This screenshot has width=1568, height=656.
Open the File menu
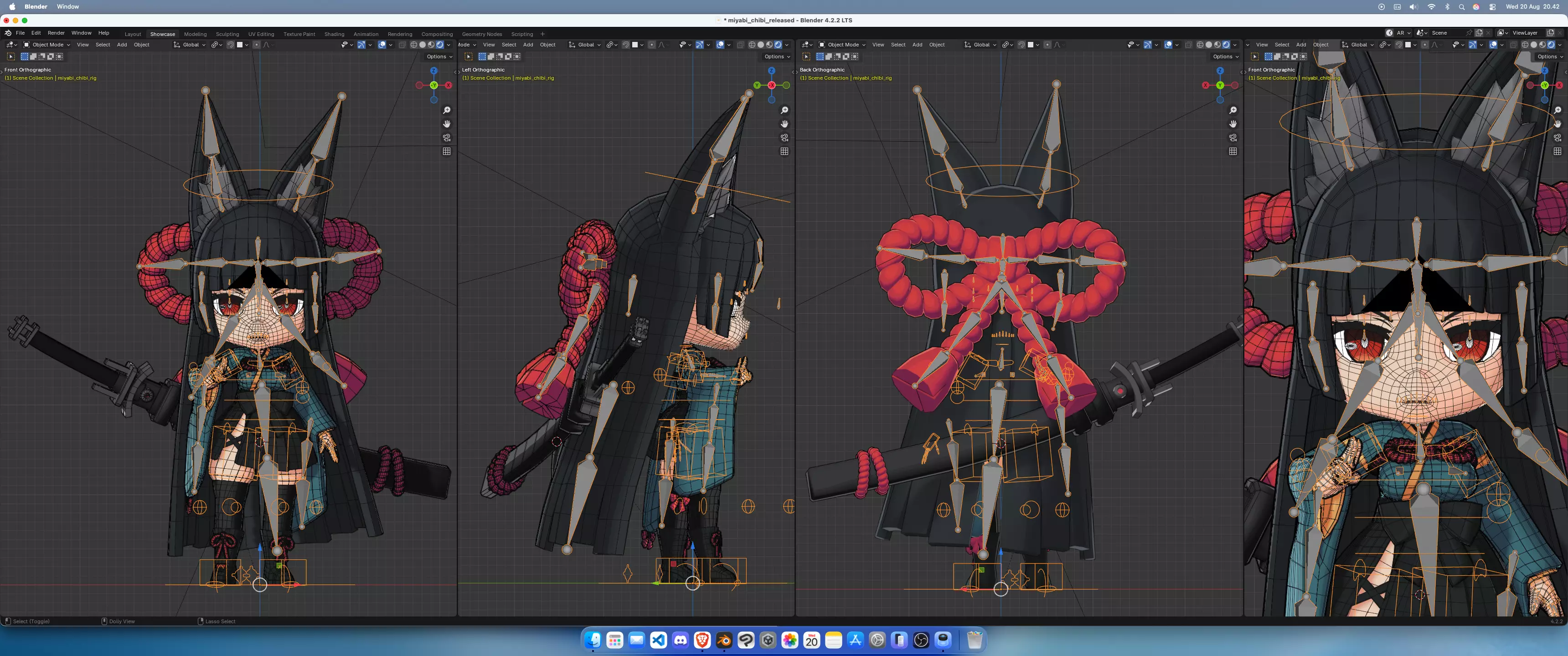[x=20, y=33]
